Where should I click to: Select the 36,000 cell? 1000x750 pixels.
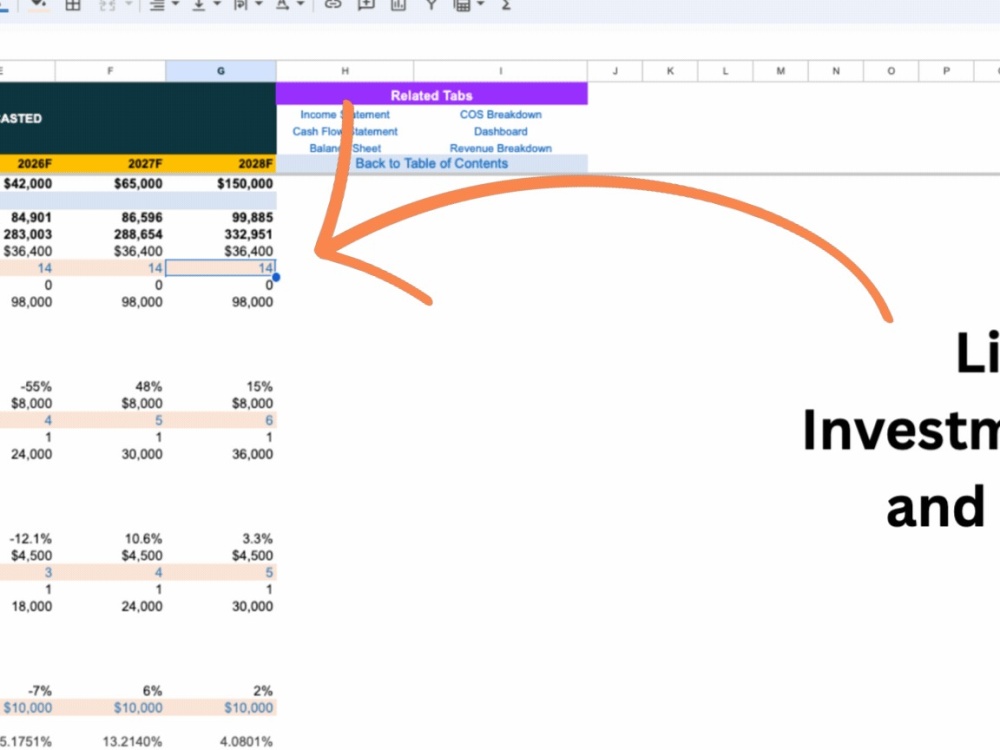pos(221,454)
